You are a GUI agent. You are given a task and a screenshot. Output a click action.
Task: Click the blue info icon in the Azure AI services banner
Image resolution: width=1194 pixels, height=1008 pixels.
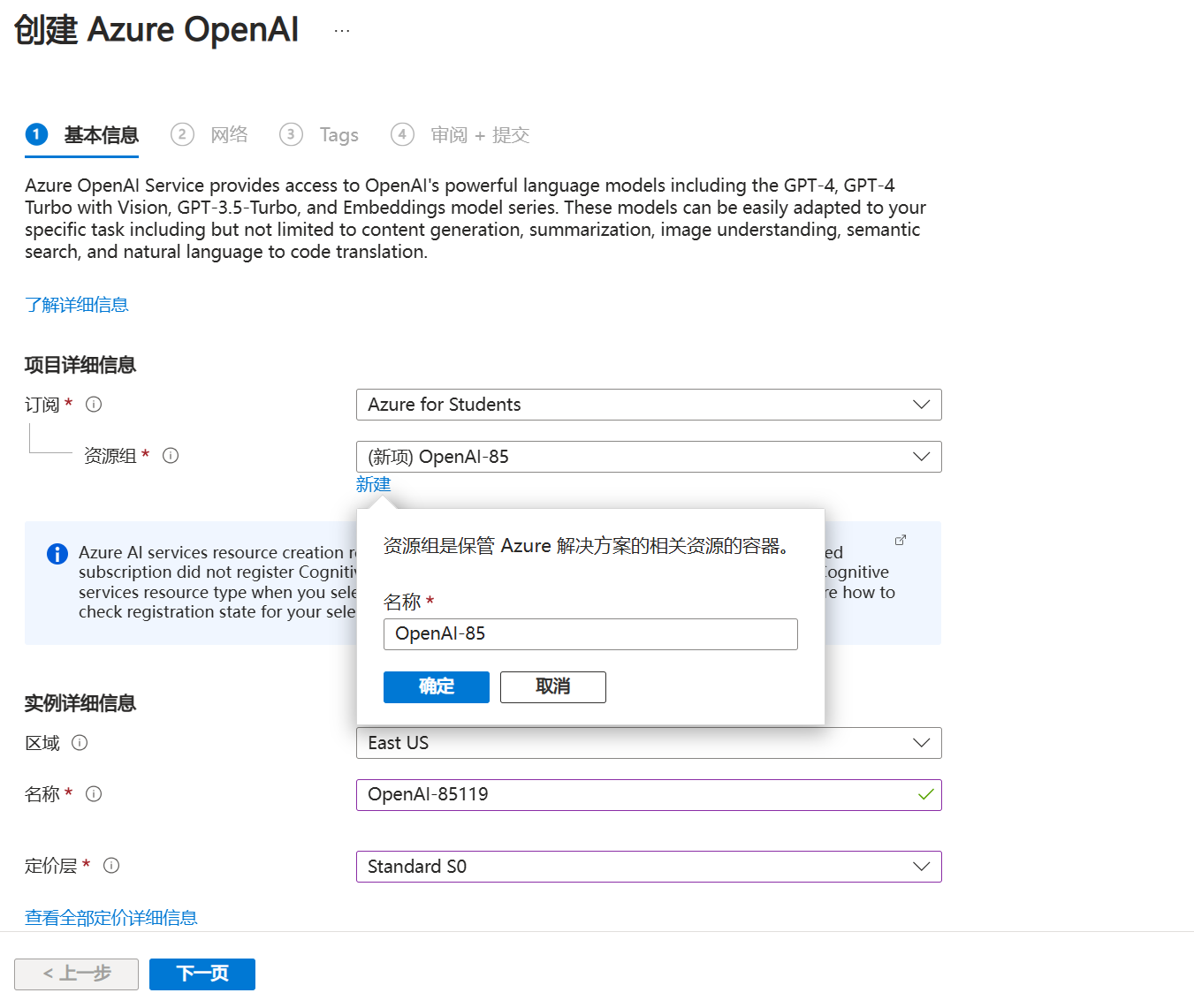(x=57, y=554)
